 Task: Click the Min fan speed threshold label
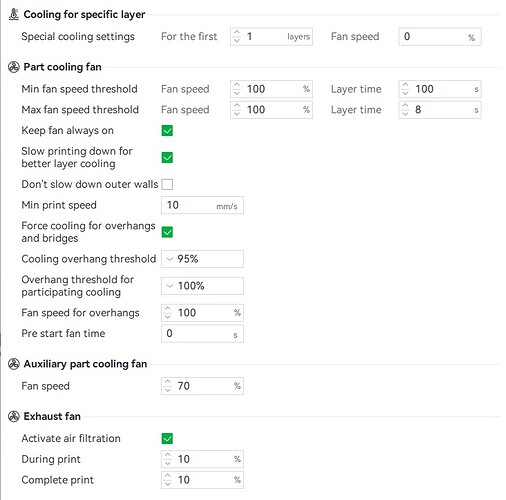coord(79,89)
